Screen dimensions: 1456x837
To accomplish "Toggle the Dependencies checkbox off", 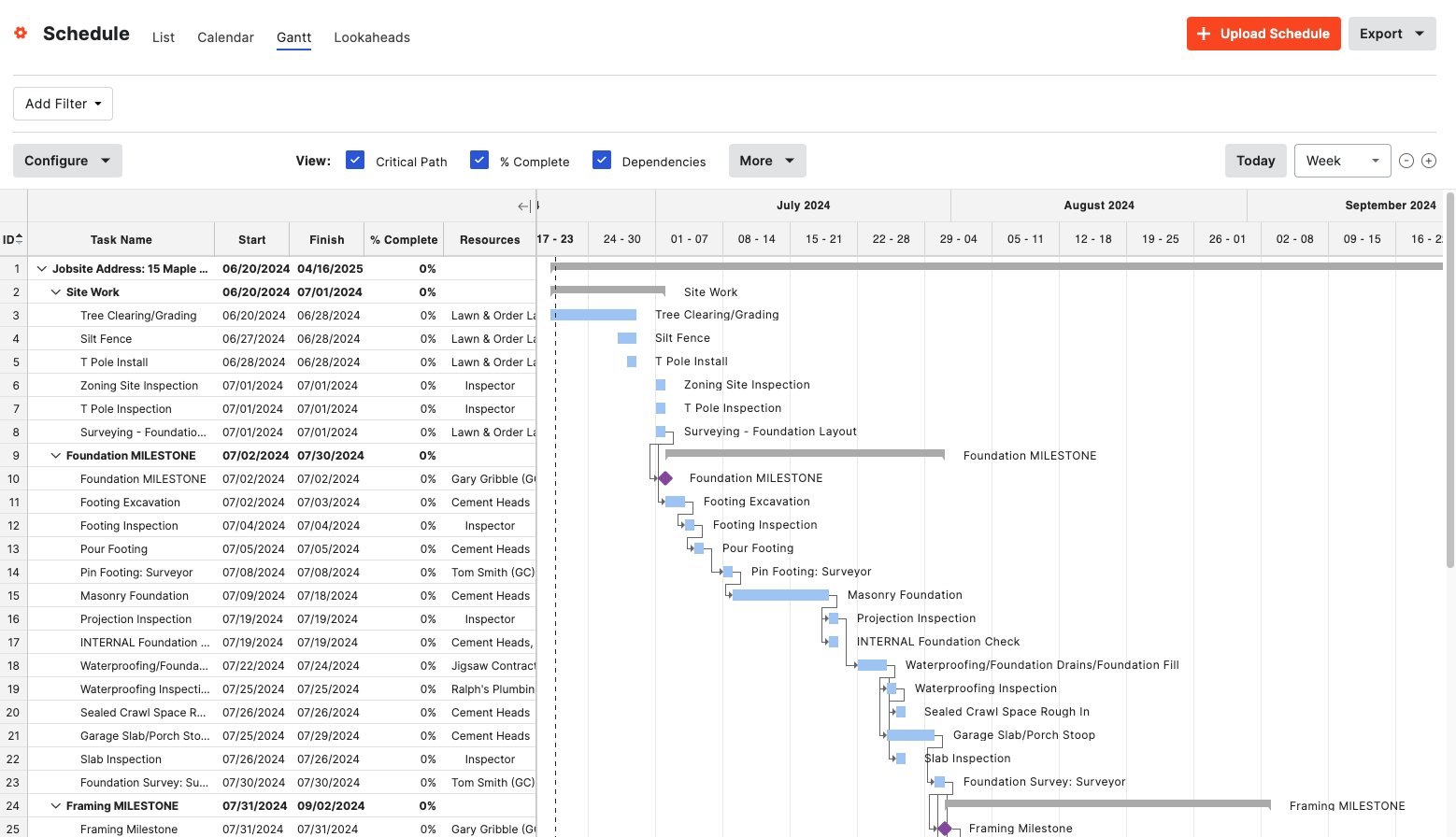I will click(602, 161).
